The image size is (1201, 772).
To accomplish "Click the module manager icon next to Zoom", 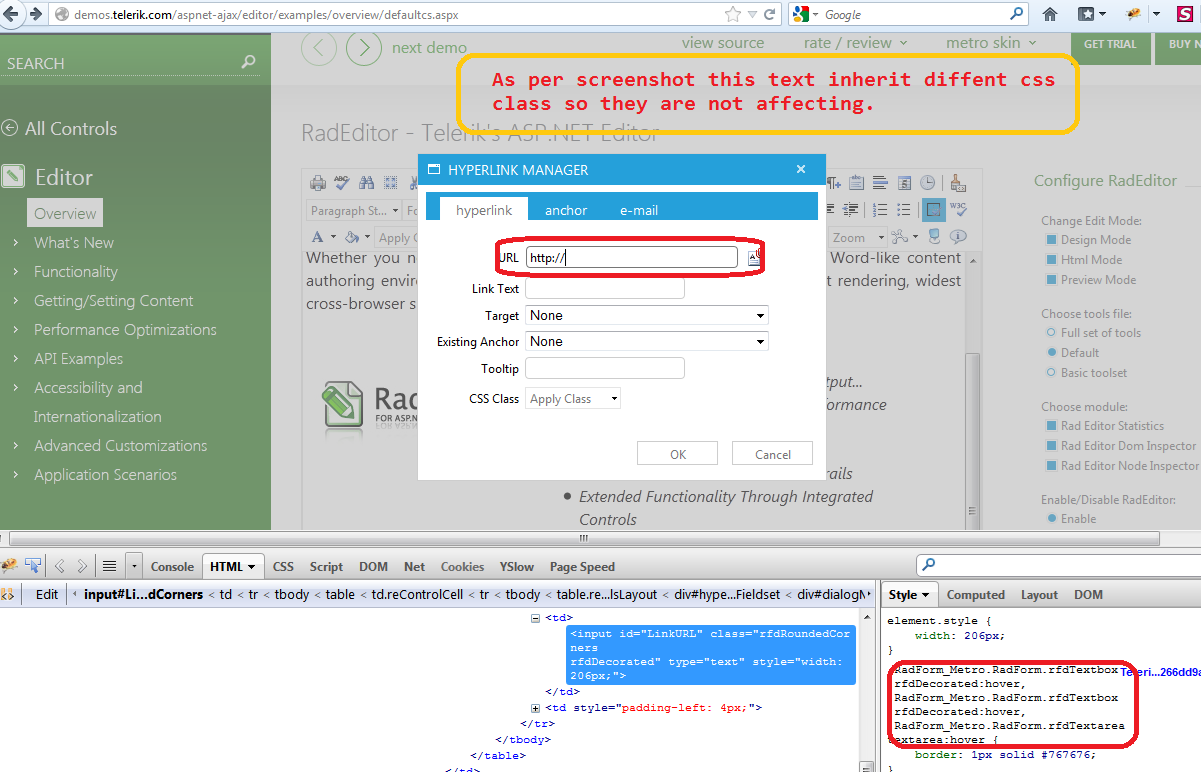I will (x=899, y=237).
